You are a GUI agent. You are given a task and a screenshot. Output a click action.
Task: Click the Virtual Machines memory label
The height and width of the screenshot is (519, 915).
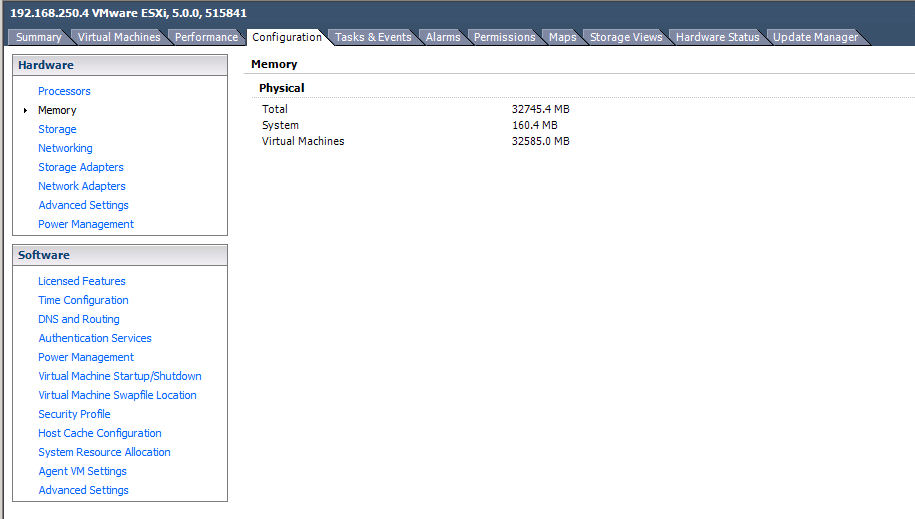303,141
